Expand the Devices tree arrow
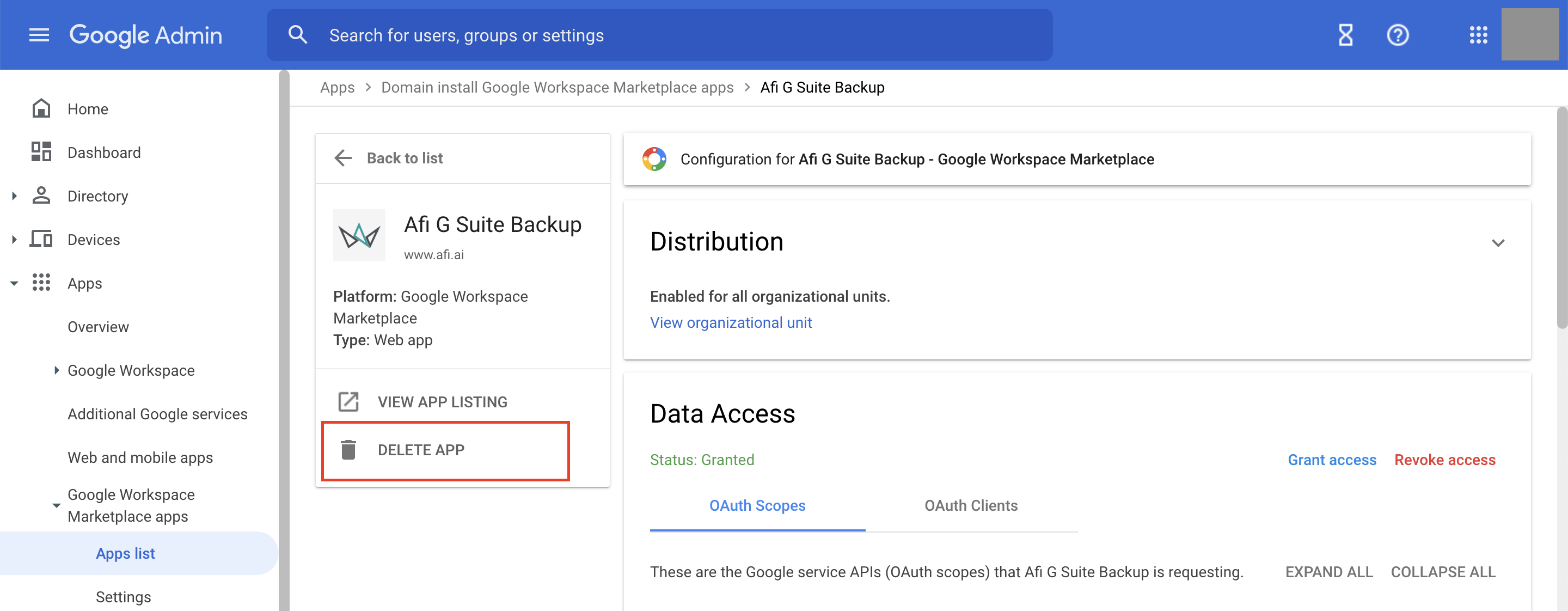This screenshot has height=611, width=1568. coord(14,240)
